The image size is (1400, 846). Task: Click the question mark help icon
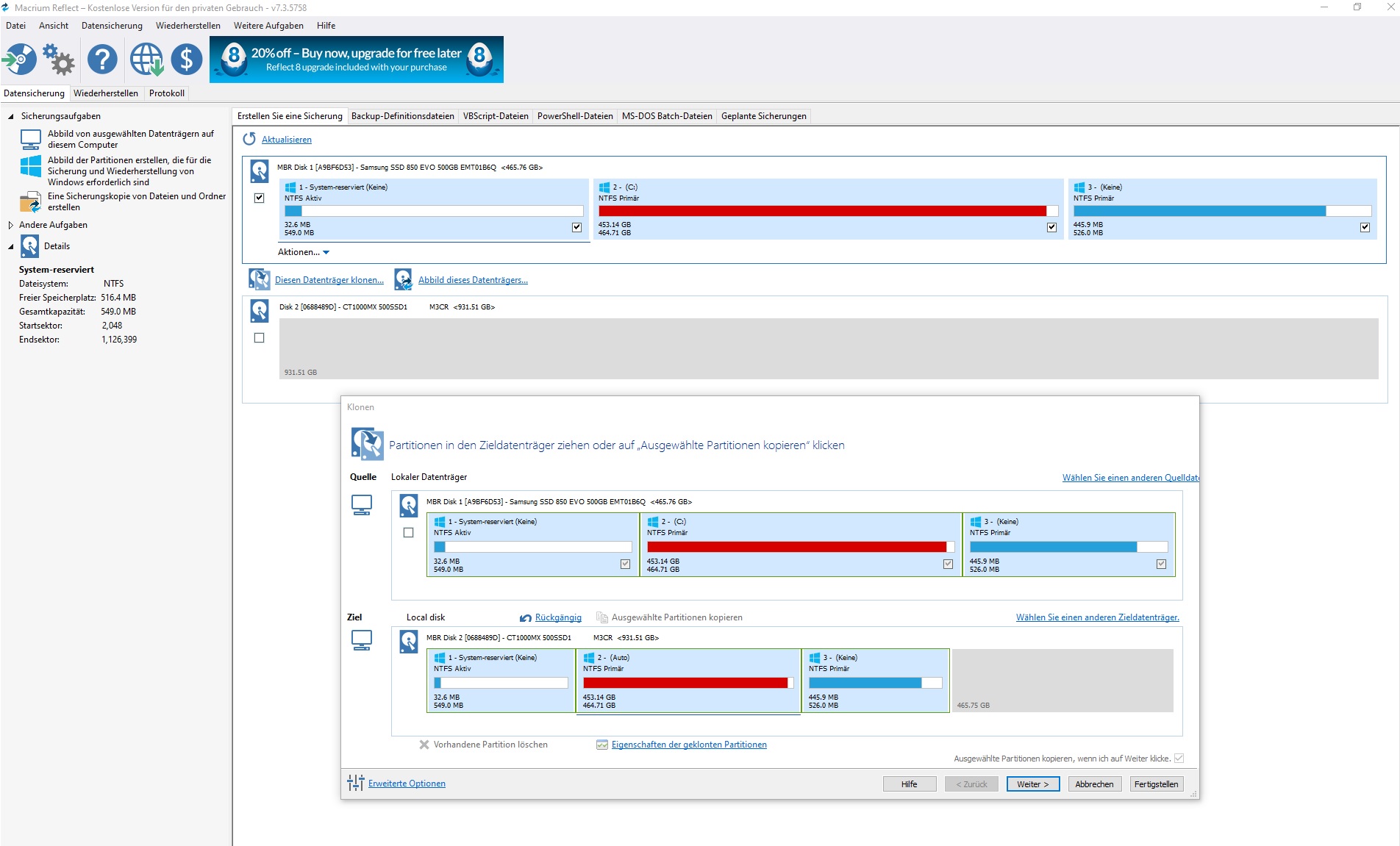coord(102,59)
